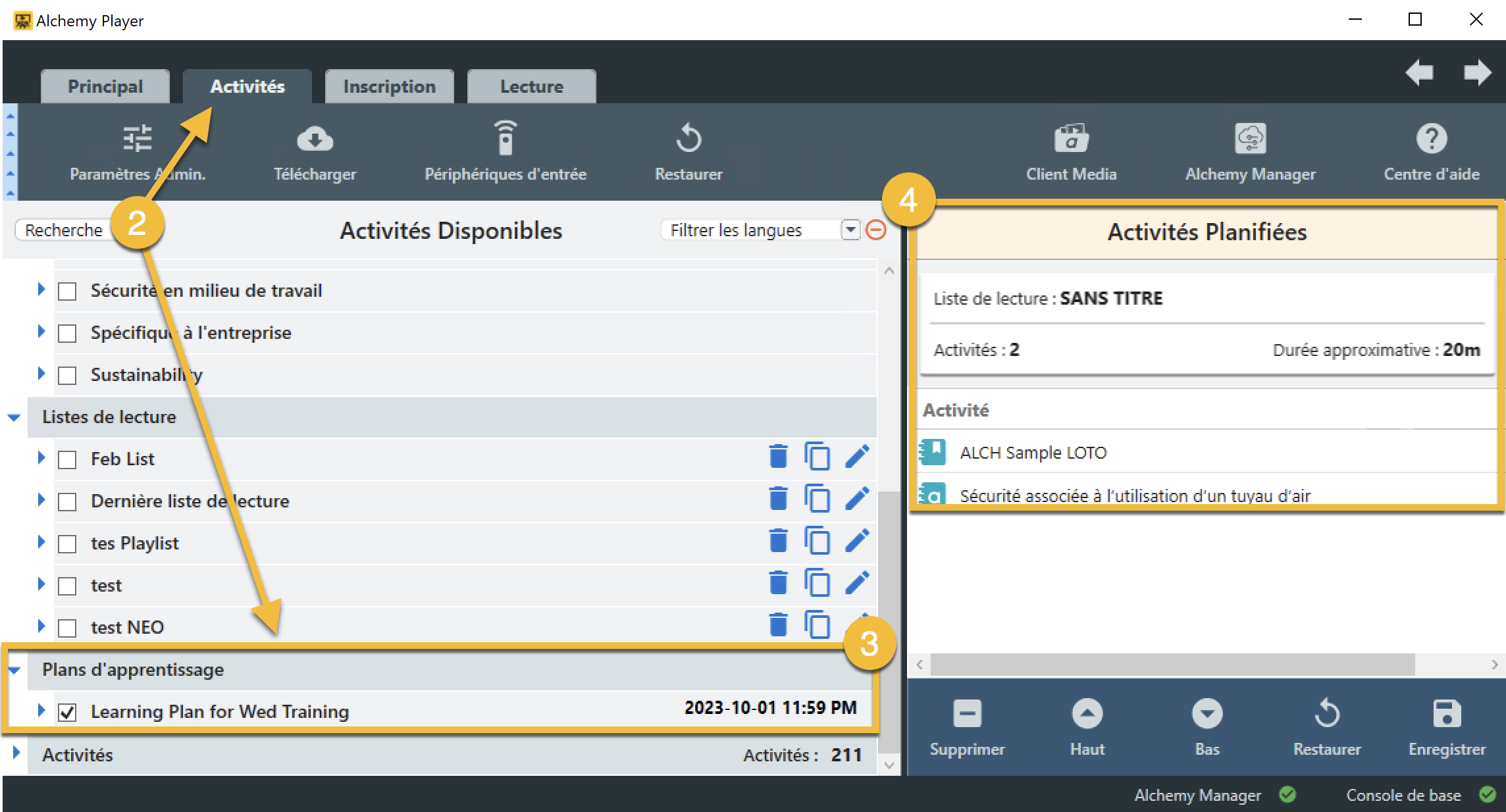Expand the Sustainability category

coord(41,373)
